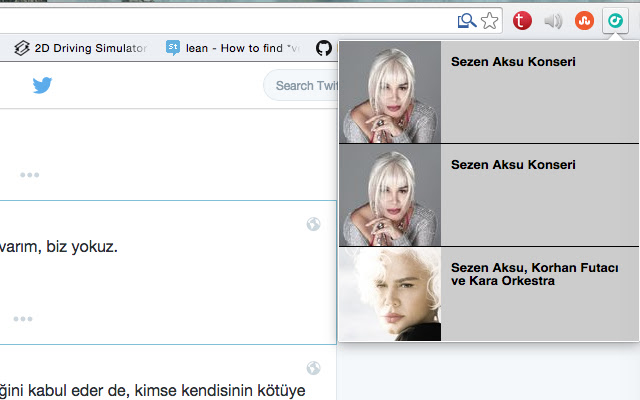Select tweet text 'kimse kendisinin kötüye'

click(220, 390)
